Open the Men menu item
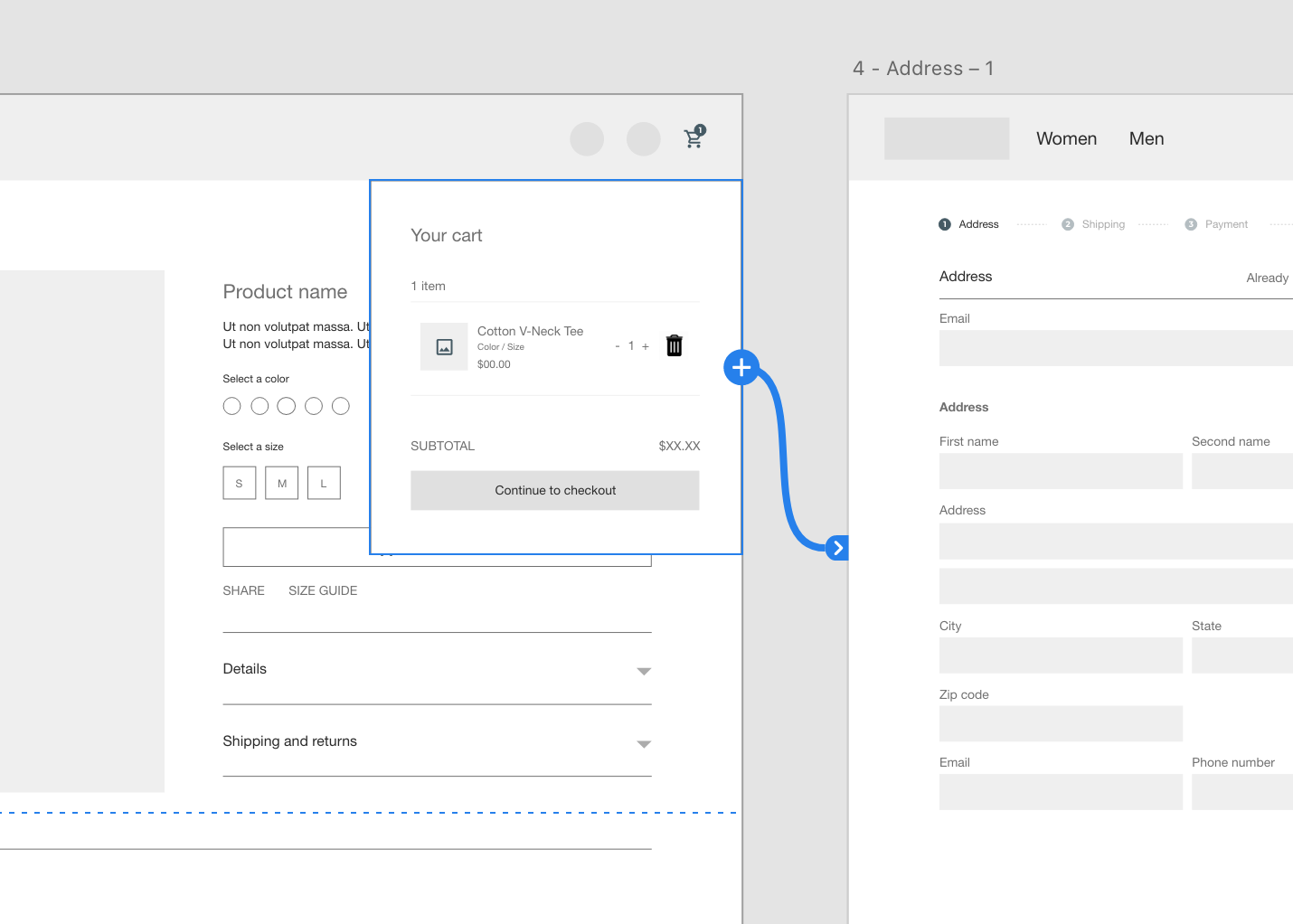Screen dimensions: 1293x924 coord(1146,138)
